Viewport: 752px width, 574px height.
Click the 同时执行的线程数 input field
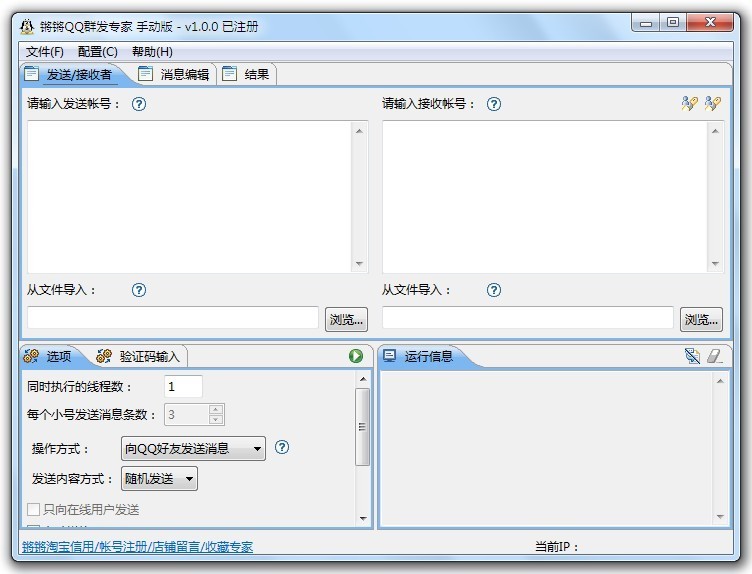[183, 387]
